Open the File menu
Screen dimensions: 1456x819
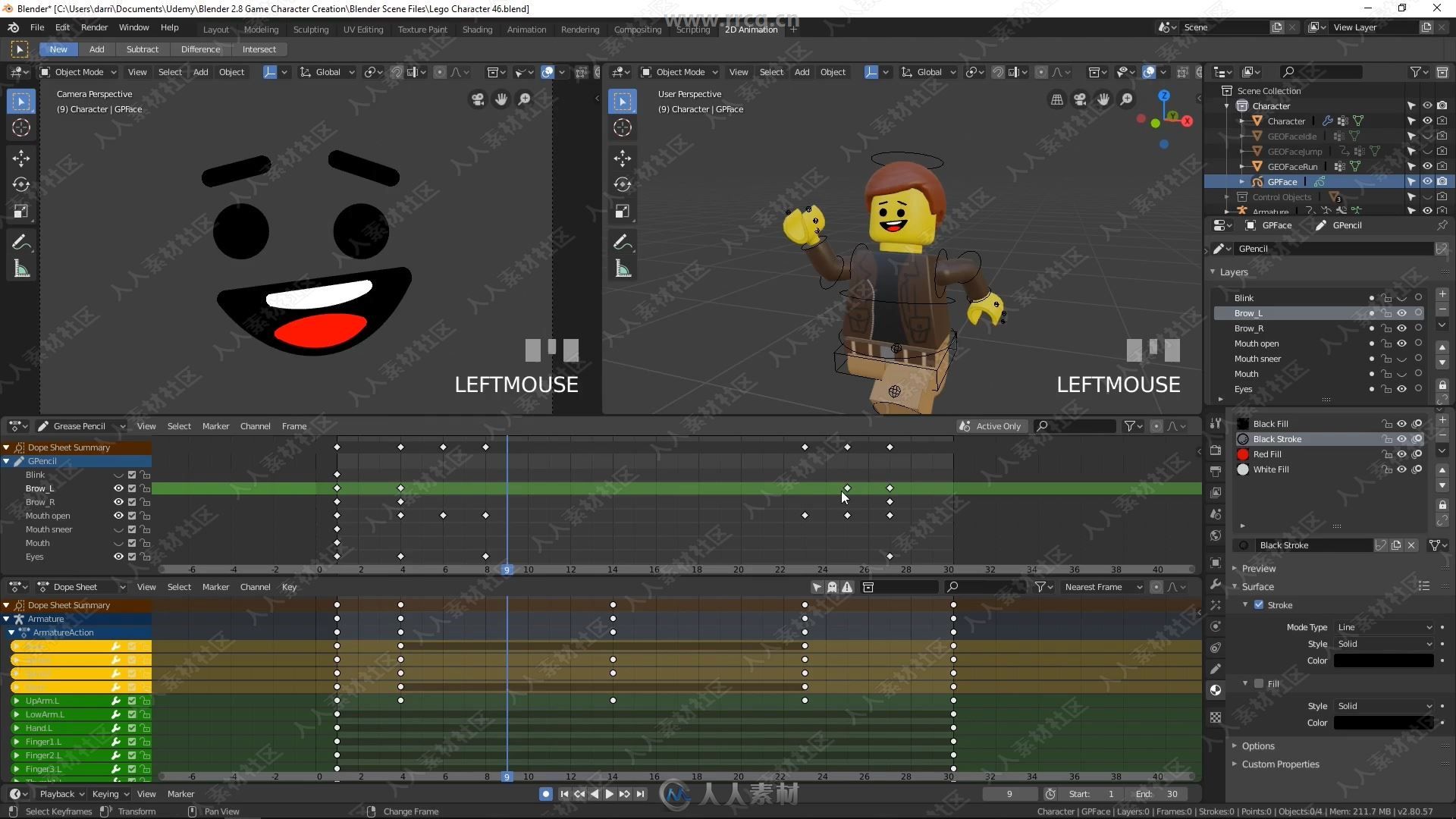tap(36, 27)
